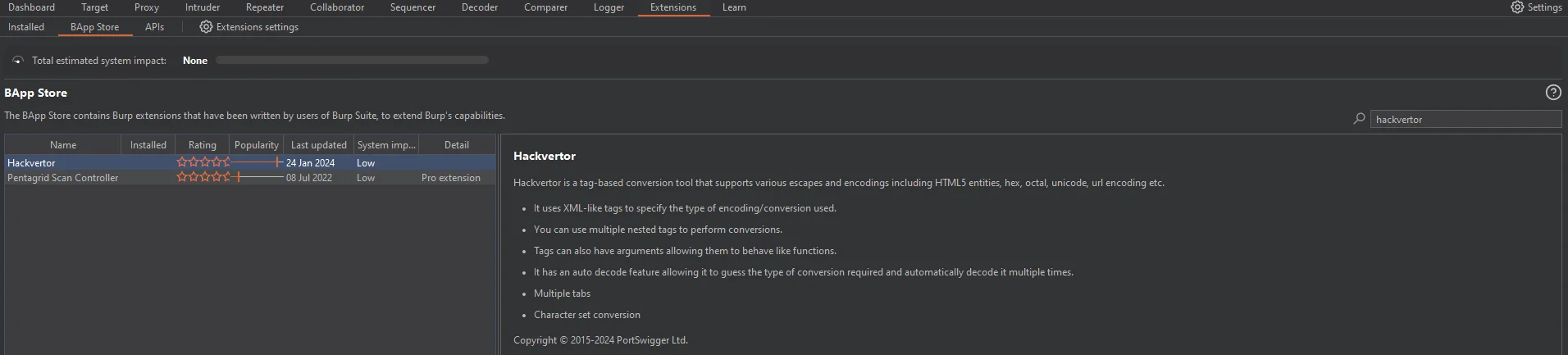1568x355 pixels.
Task: Sort by the Detail column header
Action: point(457,145)
